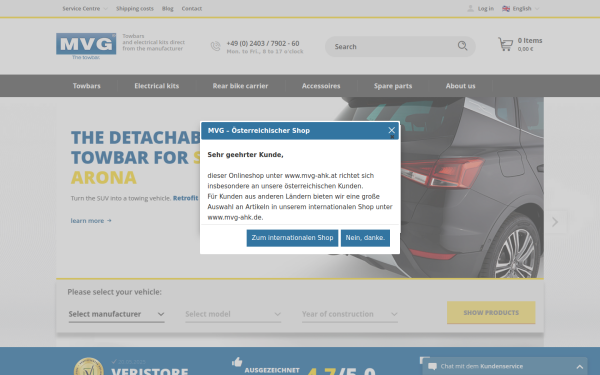
Task: Click the phone icon beside number
Action: pos(215,46)
